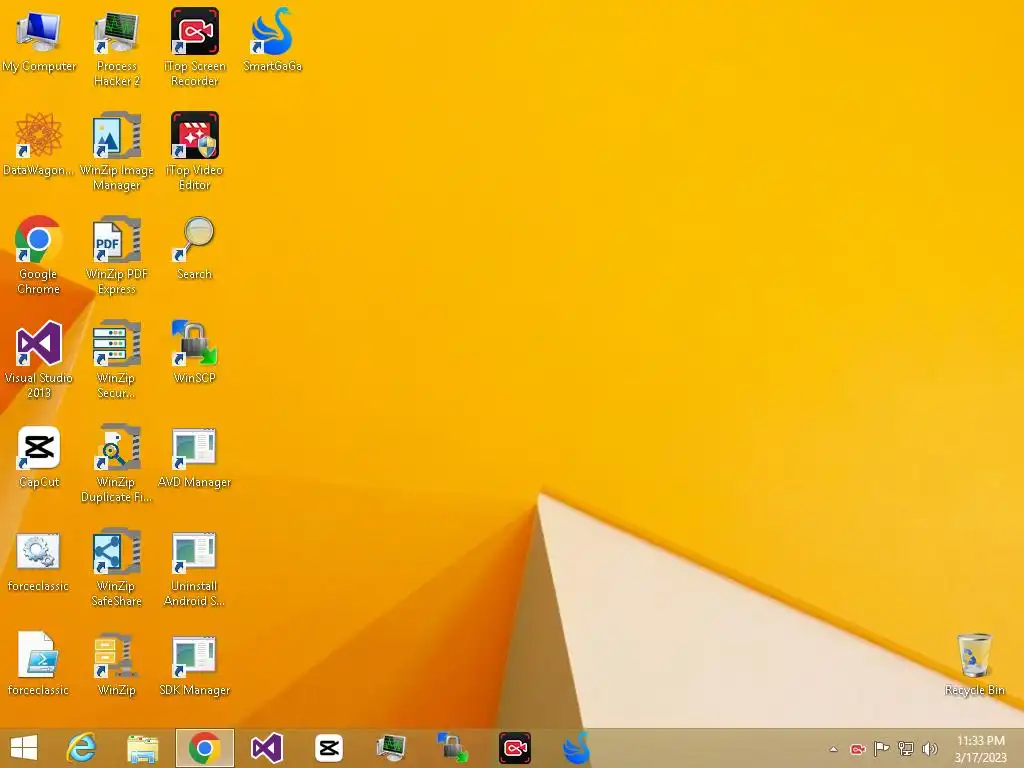
Task: Open the Windows Start button
Action: pyautogui.click(x=24, y=748)
